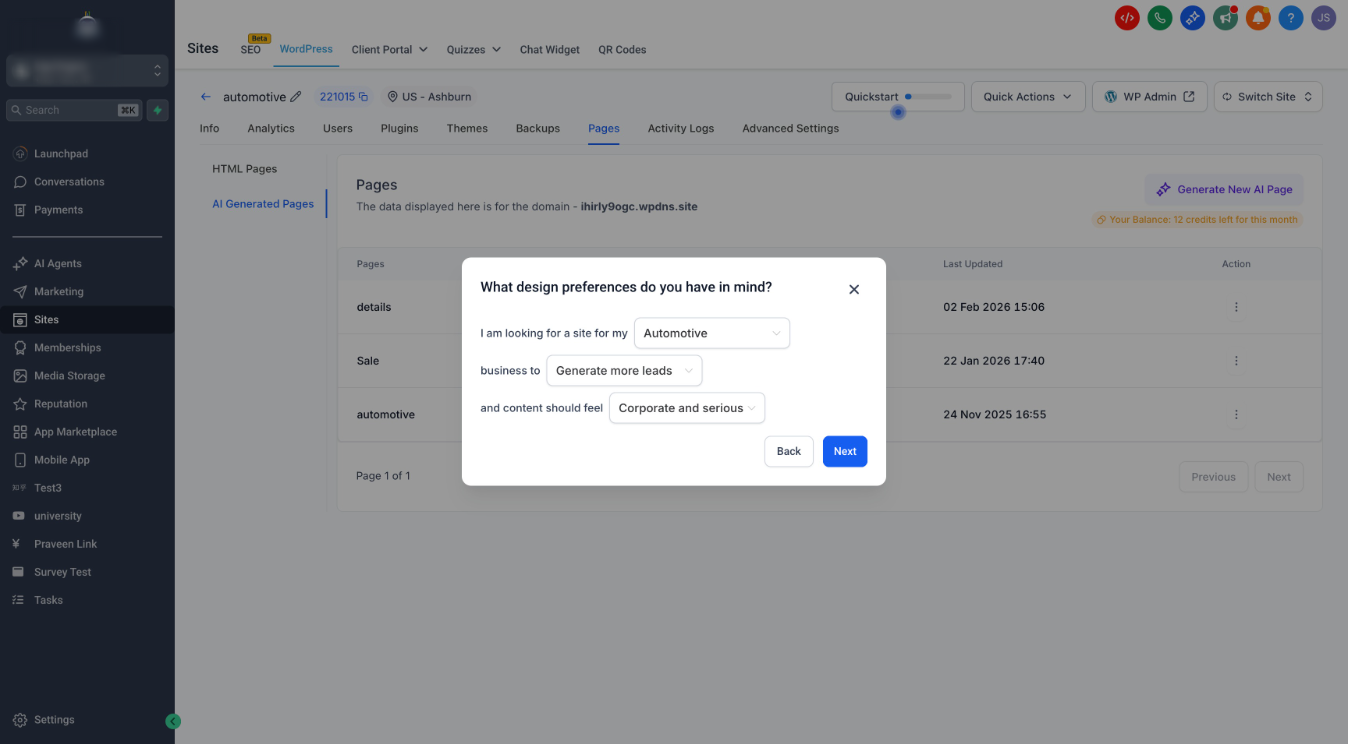Edit site name via pencil icon beside automotive
This screenshot has height=744, width=1348.
click(x=295, y=97)
